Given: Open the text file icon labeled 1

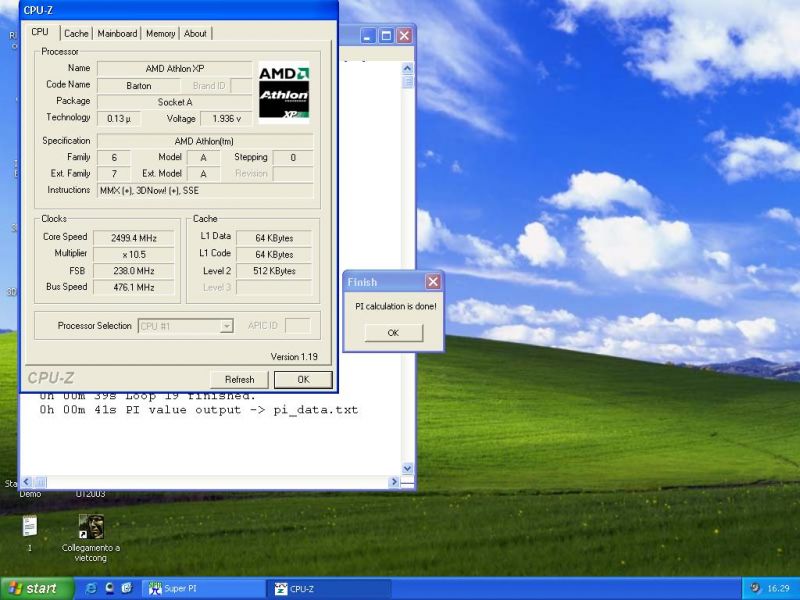Looking at the screenshot, I should click(30, 526).
